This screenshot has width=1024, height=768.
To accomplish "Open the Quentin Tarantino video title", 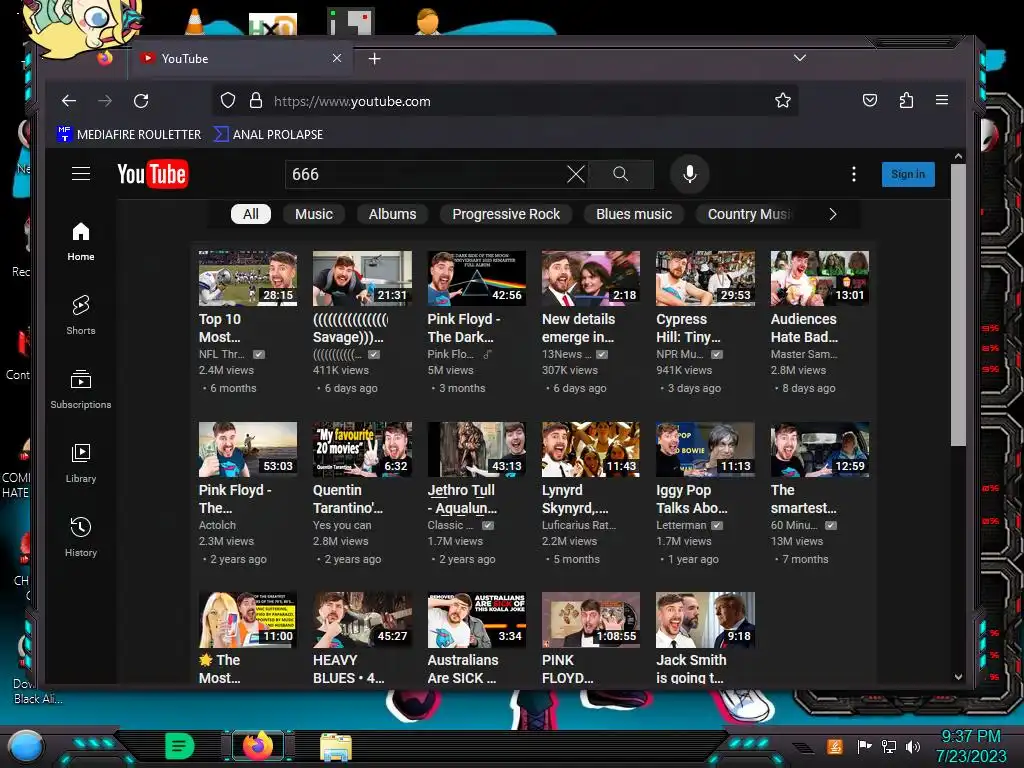I will [x=347, y=499].
